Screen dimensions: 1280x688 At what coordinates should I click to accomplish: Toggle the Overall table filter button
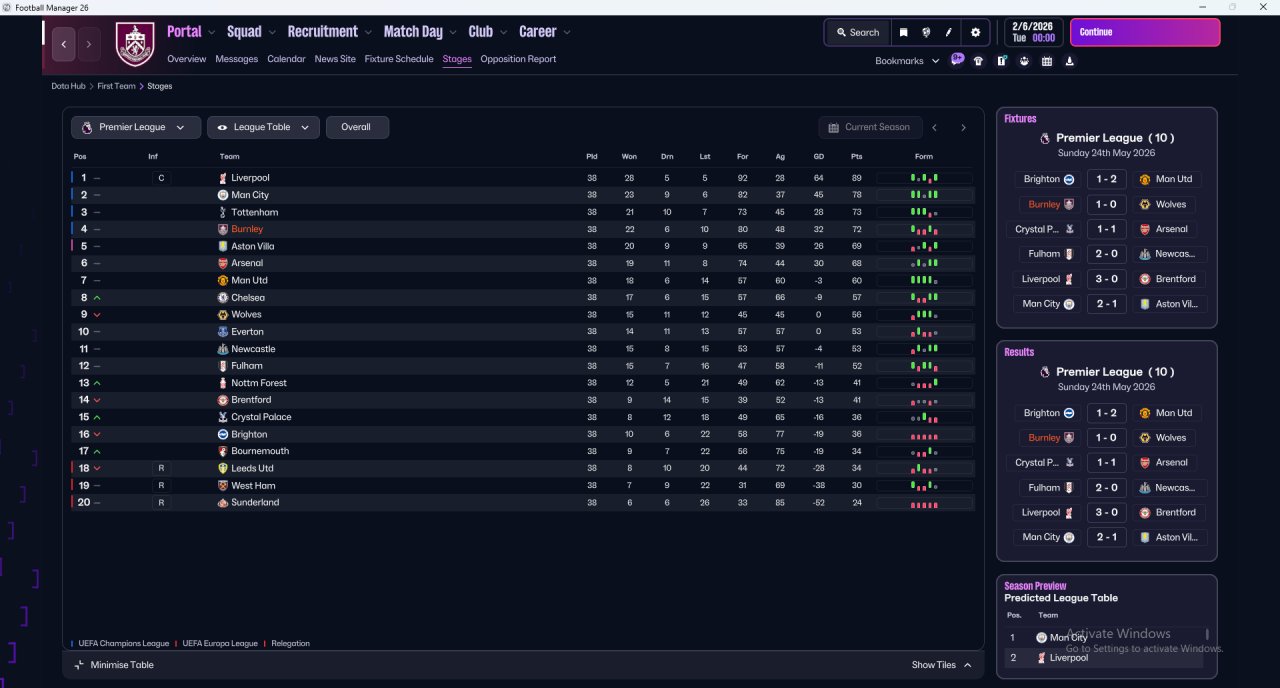coord(357,127)
